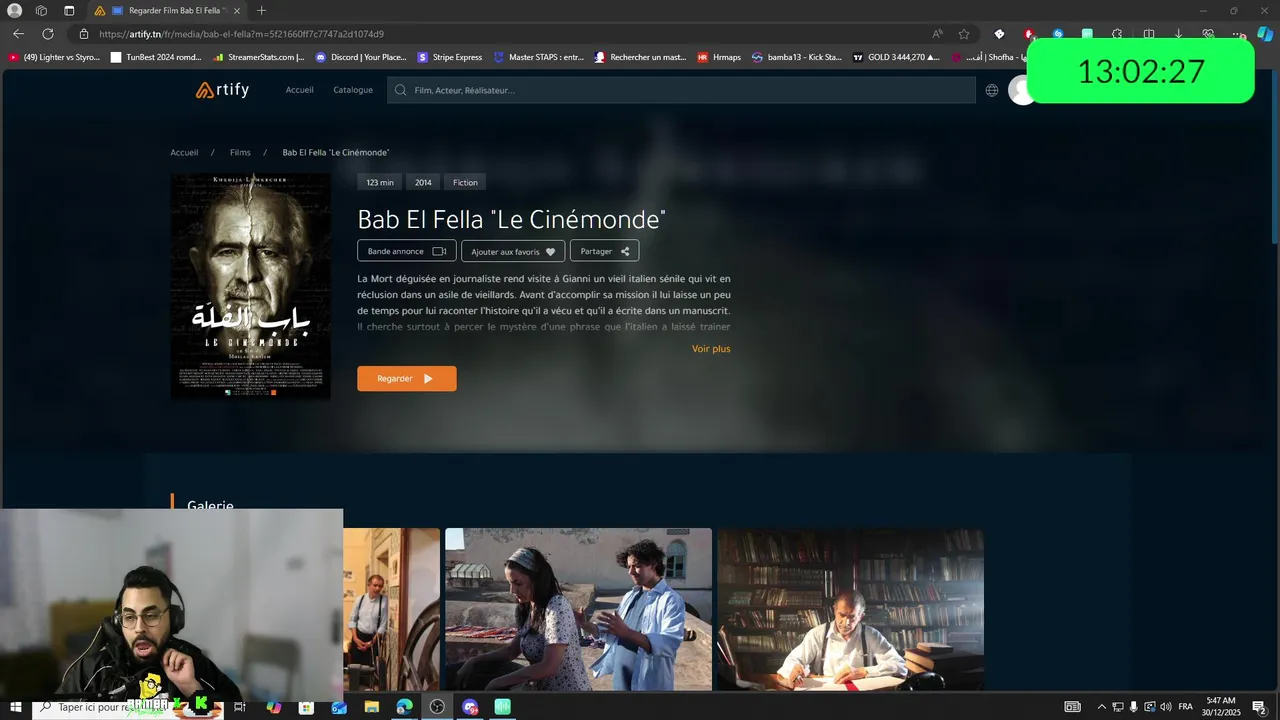Open Task View on taskbar

pos(240,707)
